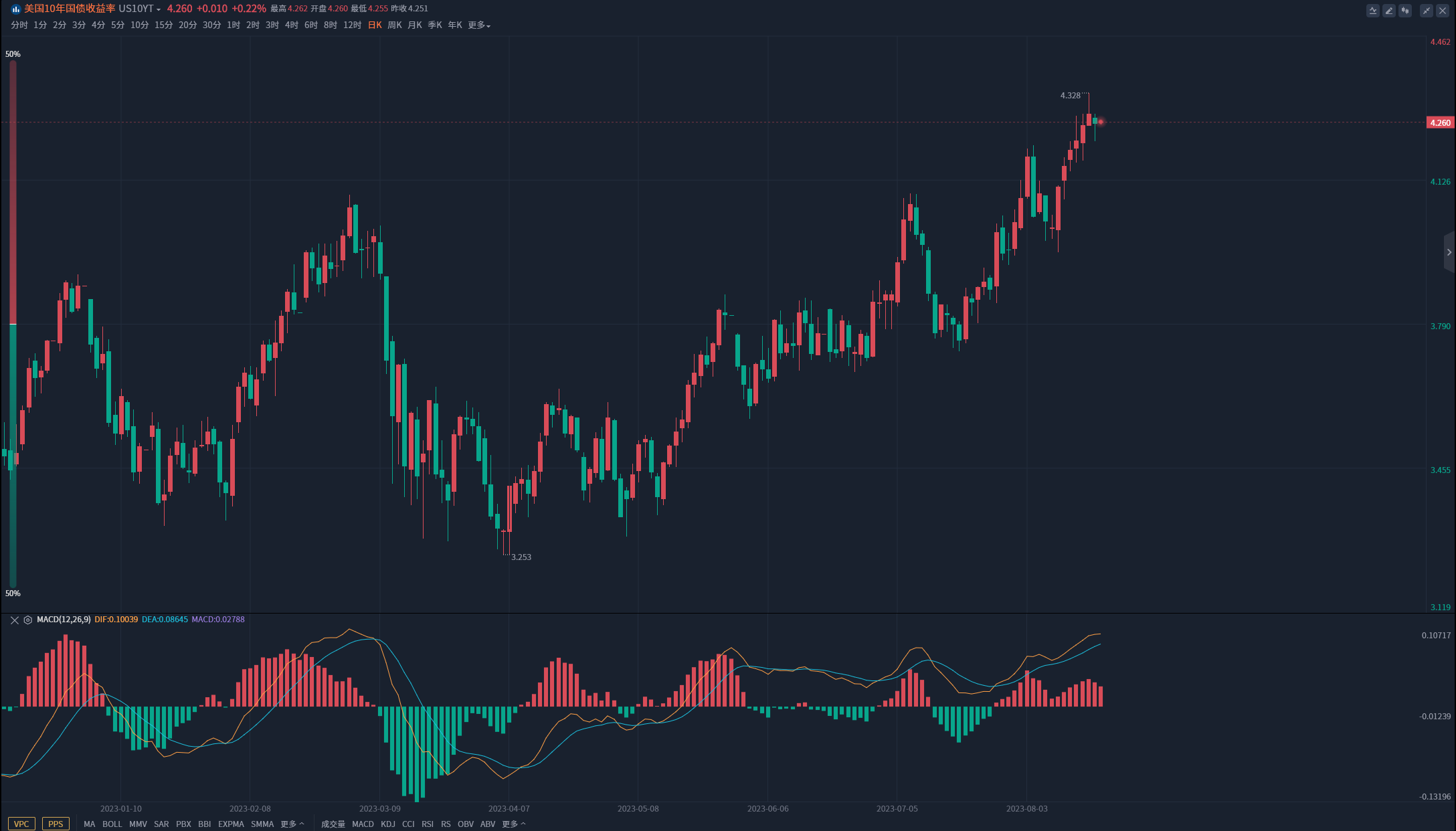Expand the 更多 timeframe dropdown

tap(479, 25)
